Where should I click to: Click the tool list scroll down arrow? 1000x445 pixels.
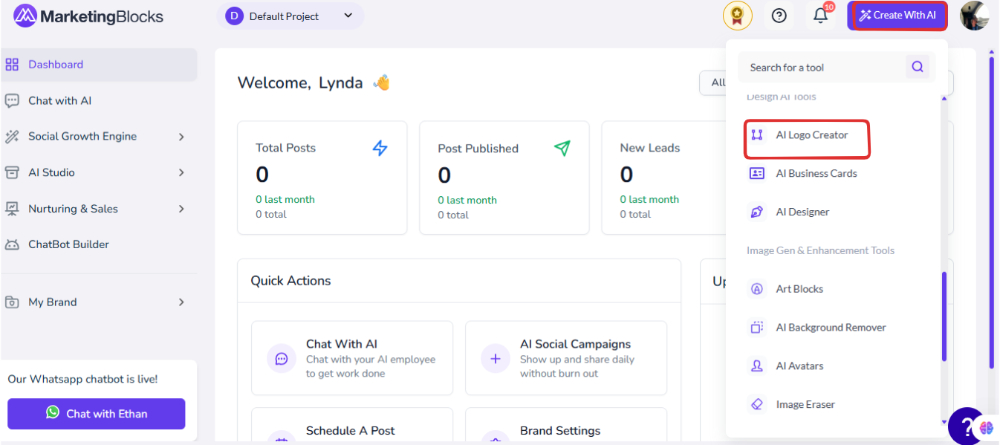click(x=944, y=421)
